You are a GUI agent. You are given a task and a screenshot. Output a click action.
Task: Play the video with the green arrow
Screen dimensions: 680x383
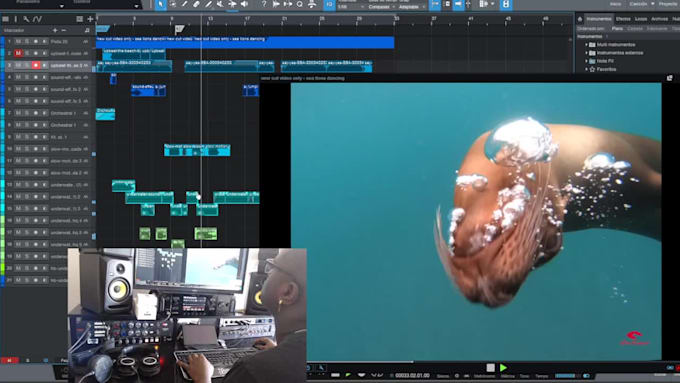point(503,368)
